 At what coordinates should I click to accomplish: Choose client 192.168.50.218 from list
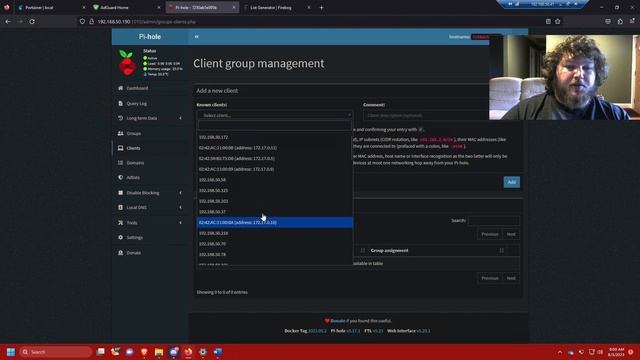click(x=275, y=233)
